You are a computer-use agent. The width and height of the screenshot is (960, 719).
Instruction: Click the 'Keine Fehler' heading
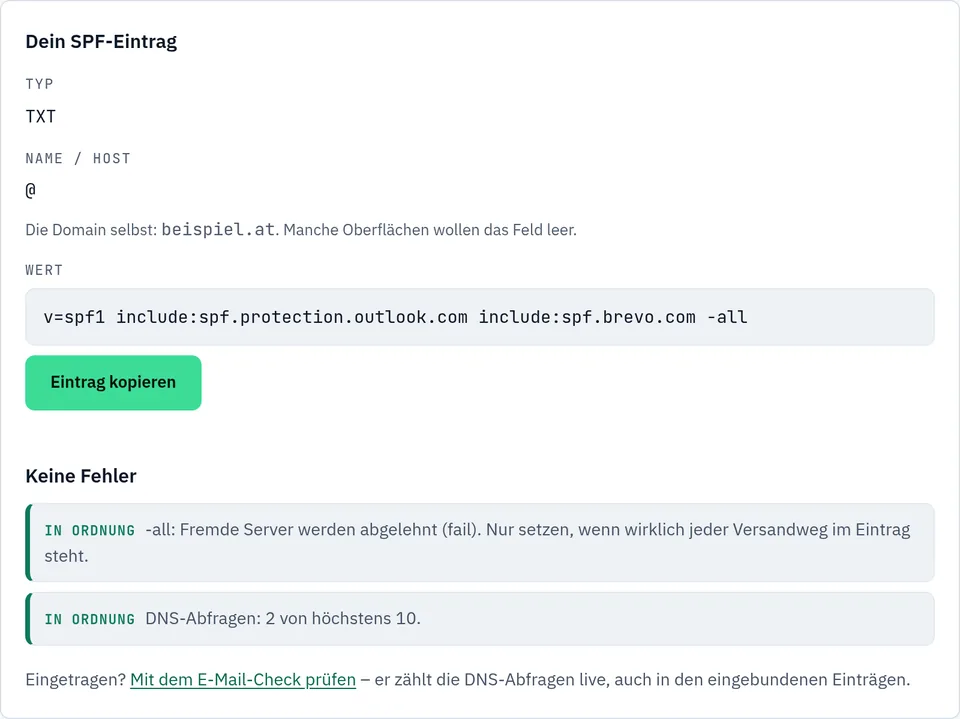pyautogui.click(x=81, y=476)
